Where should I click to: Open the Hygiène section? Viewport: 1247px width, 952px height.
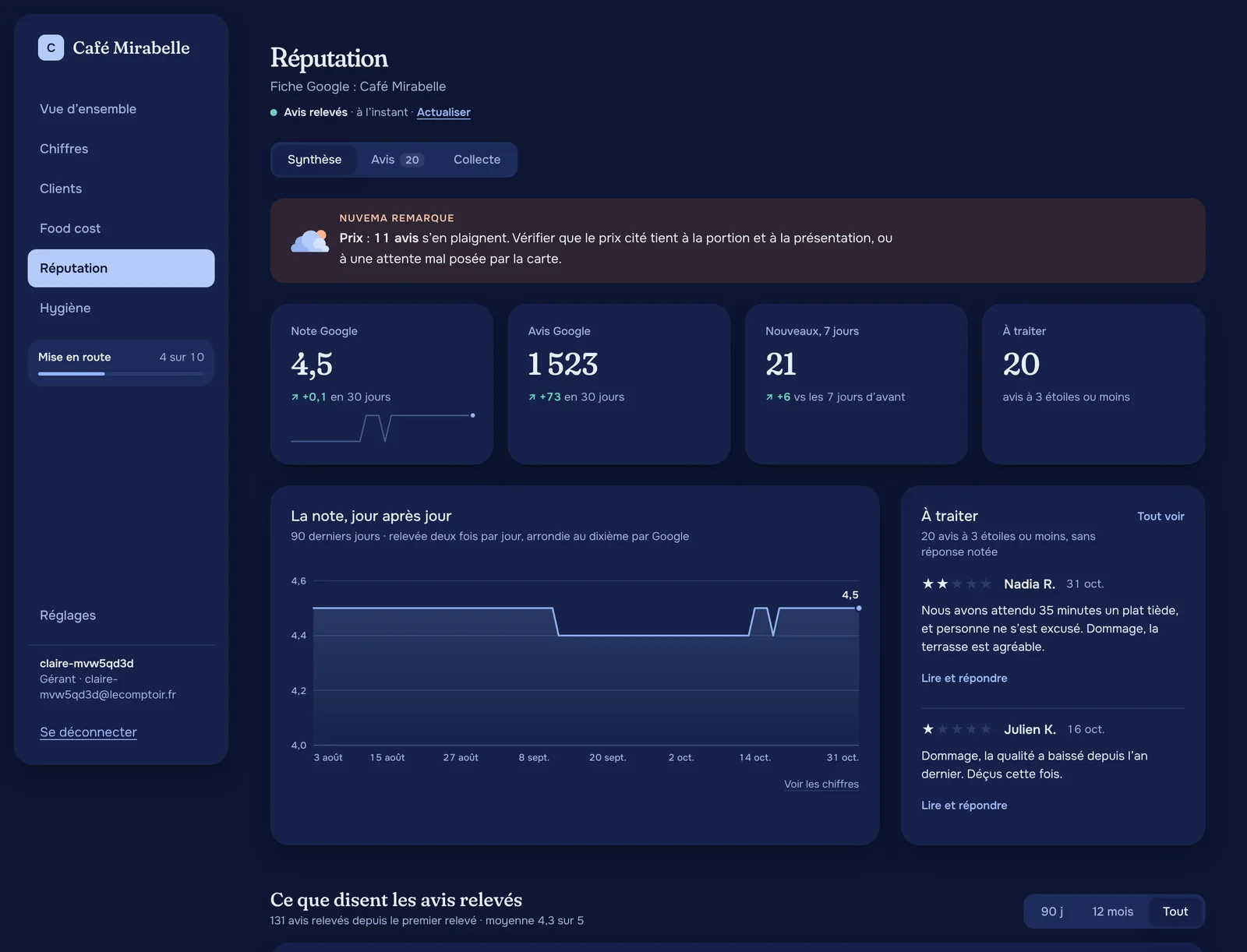(121, 308)
